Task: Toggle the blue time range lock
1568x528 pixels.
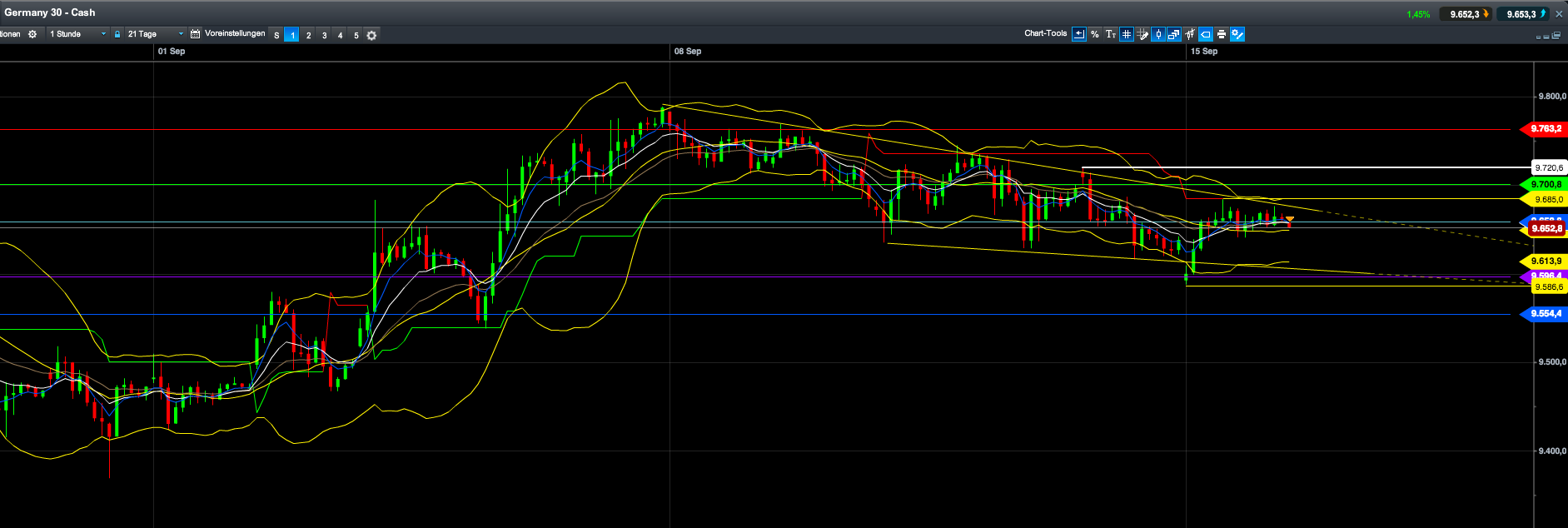Action: pyautogui.click(x=117, y=34)
